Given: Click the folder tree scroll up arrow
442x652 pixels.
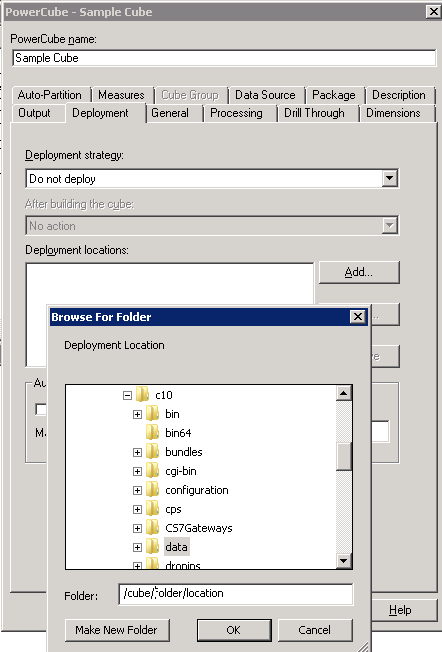Looking at the screenshot, I should click(343, 393).
